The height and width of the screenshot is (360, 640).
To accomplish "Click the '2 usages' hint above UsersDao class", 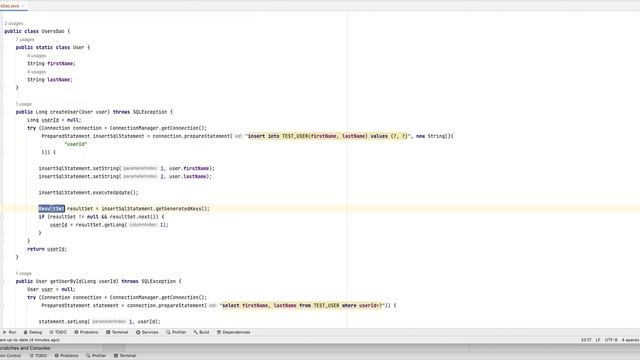I will click(14, 23).
